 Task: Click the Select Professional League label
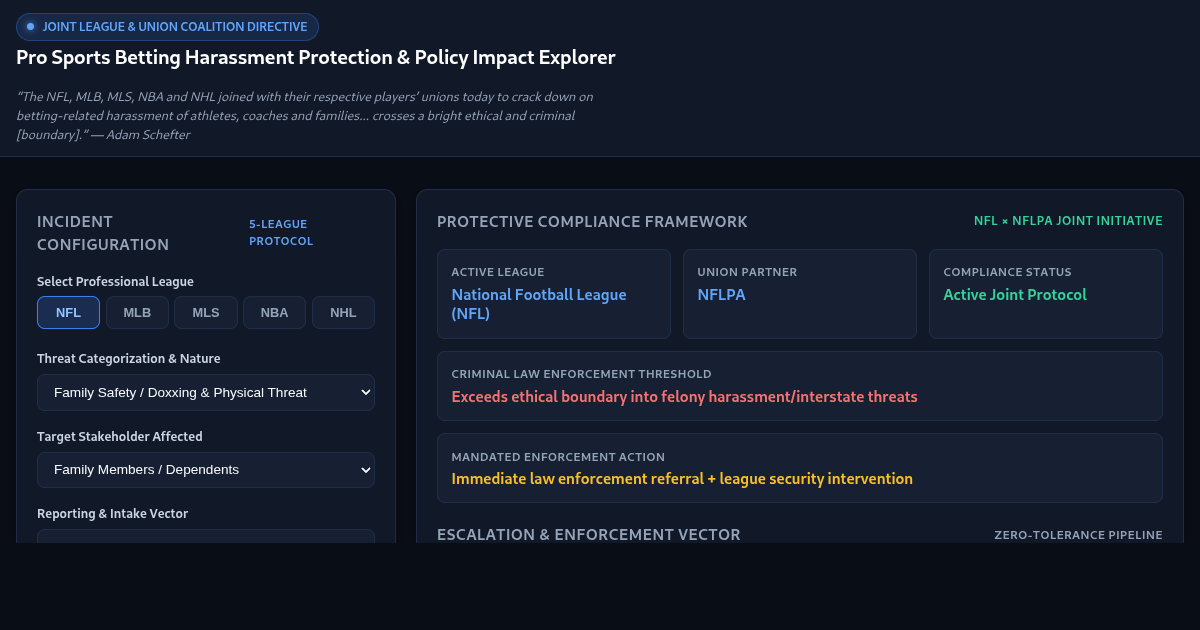(x=115, y=282)
